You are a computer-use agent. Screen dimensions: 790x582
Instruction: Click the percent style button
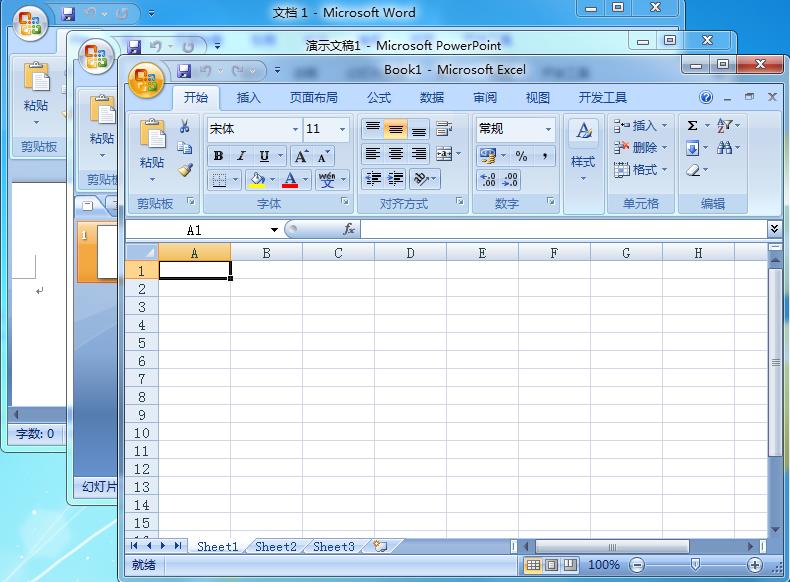coord(521,156)
